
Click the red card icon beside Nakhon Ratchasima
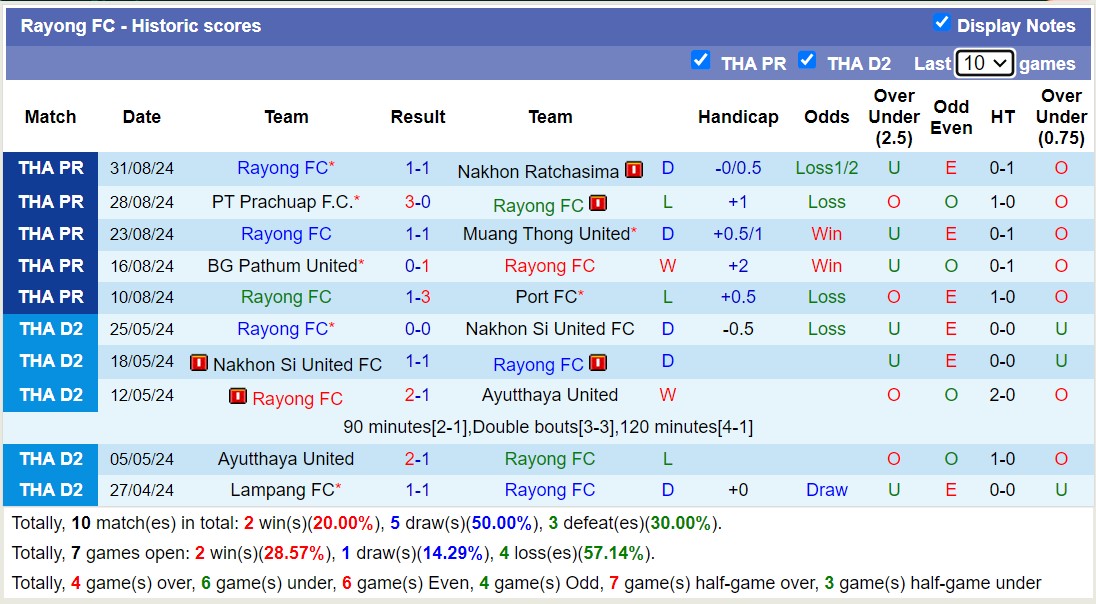click(634, 170)
